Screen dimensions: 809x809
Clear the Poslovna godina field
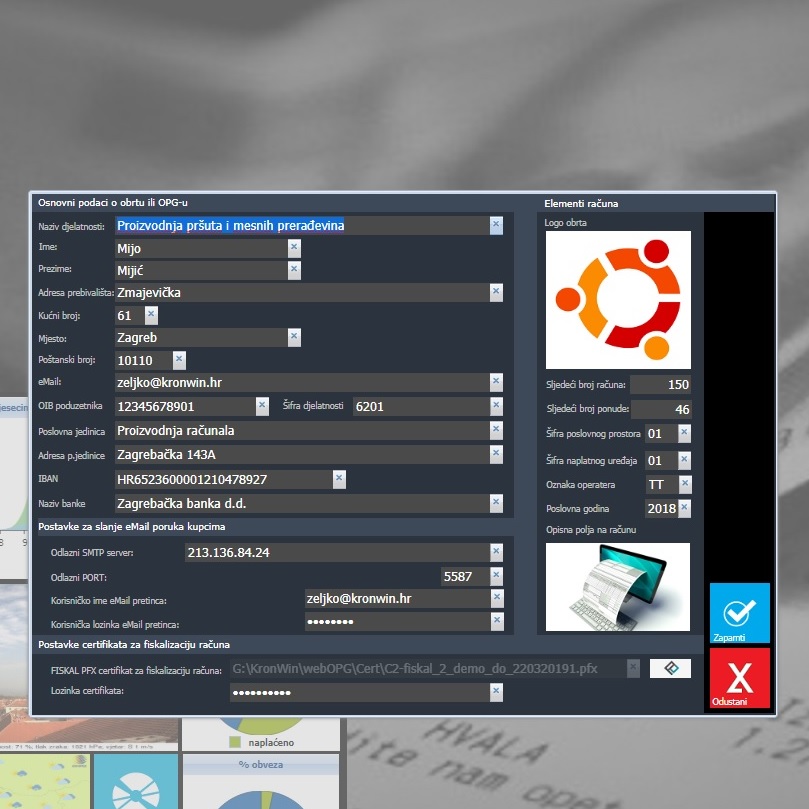pos(684,508)
